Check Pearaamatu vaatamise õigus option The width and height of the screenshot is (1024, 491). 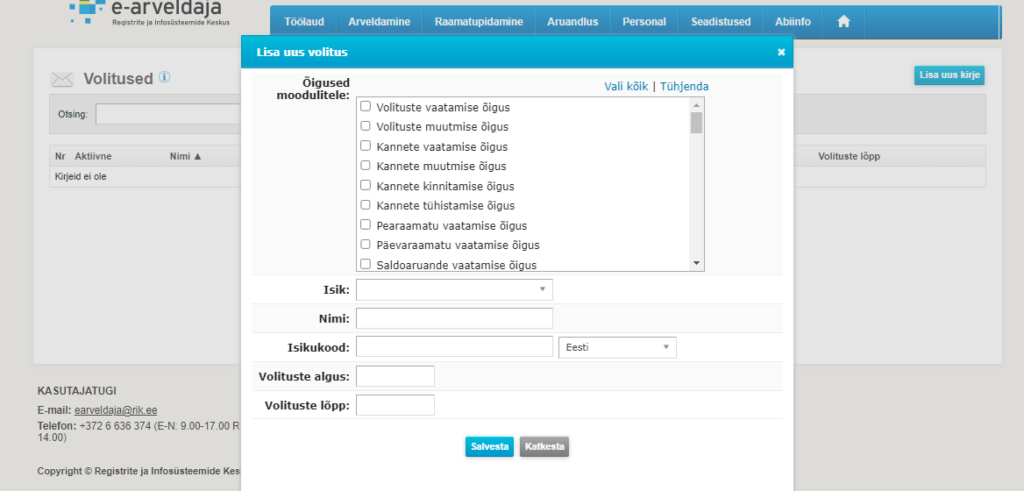[366, 225]
